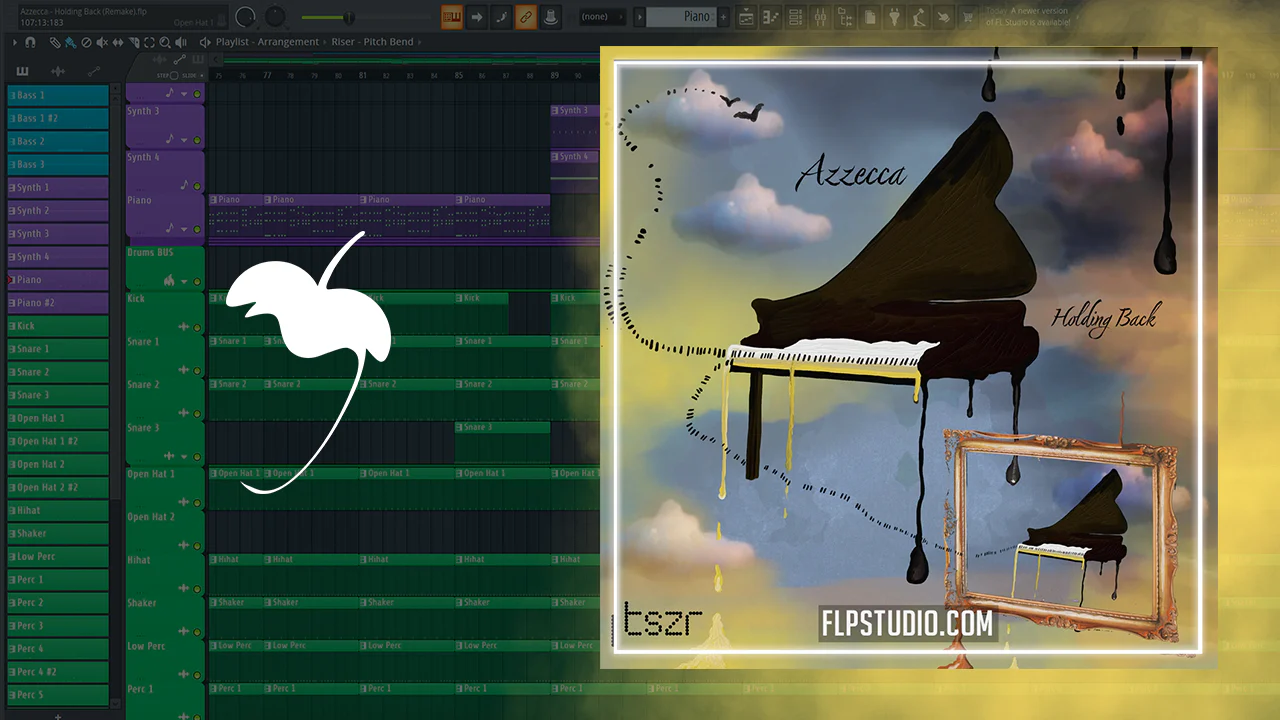Open the (none) selector dropdown
The width and height of the screenshot is (1280, 720).
pos(602,17)
